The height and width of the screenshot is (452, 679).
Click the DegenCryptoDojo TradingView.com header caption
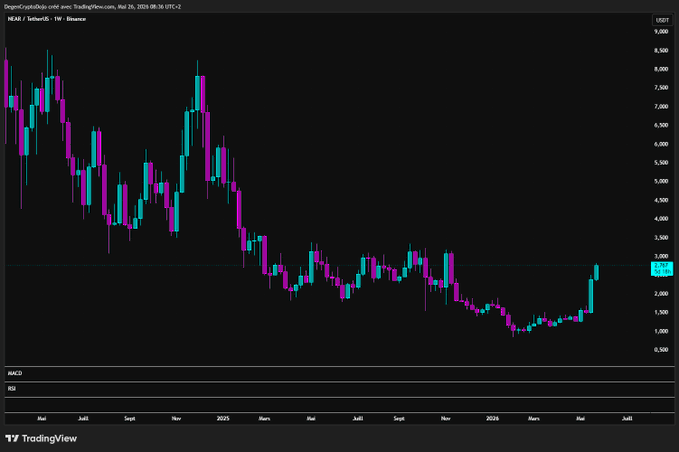click(x=93, y=7)
